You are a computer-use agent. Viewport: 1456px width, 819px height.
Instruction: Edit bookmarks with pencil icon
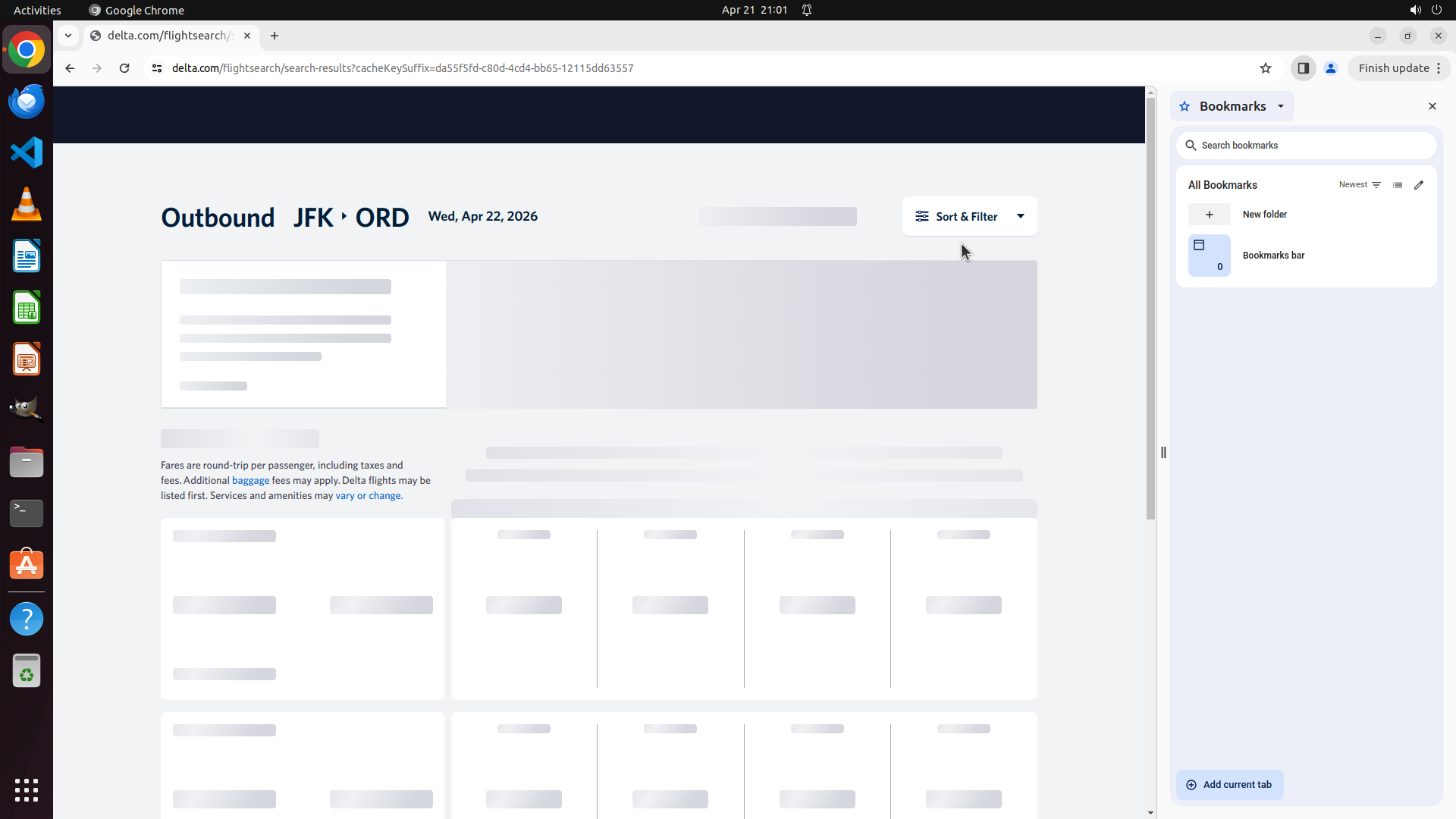pyautogui.click(x=1419, y=185)
